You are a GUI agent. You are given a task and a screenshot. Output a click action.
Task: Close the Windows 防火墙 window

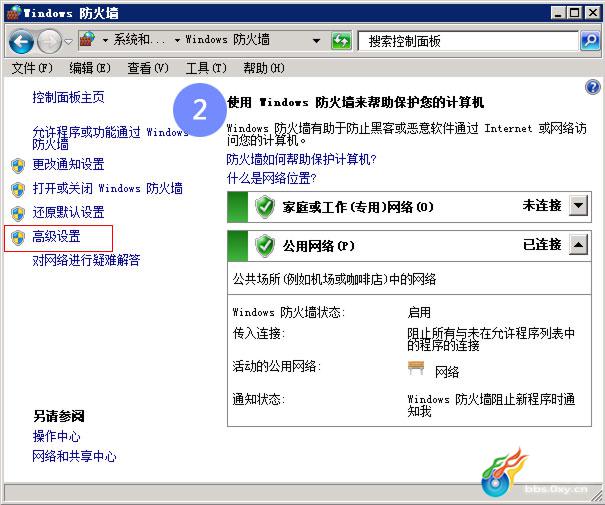pyautogui.click(x=593, y=13)
